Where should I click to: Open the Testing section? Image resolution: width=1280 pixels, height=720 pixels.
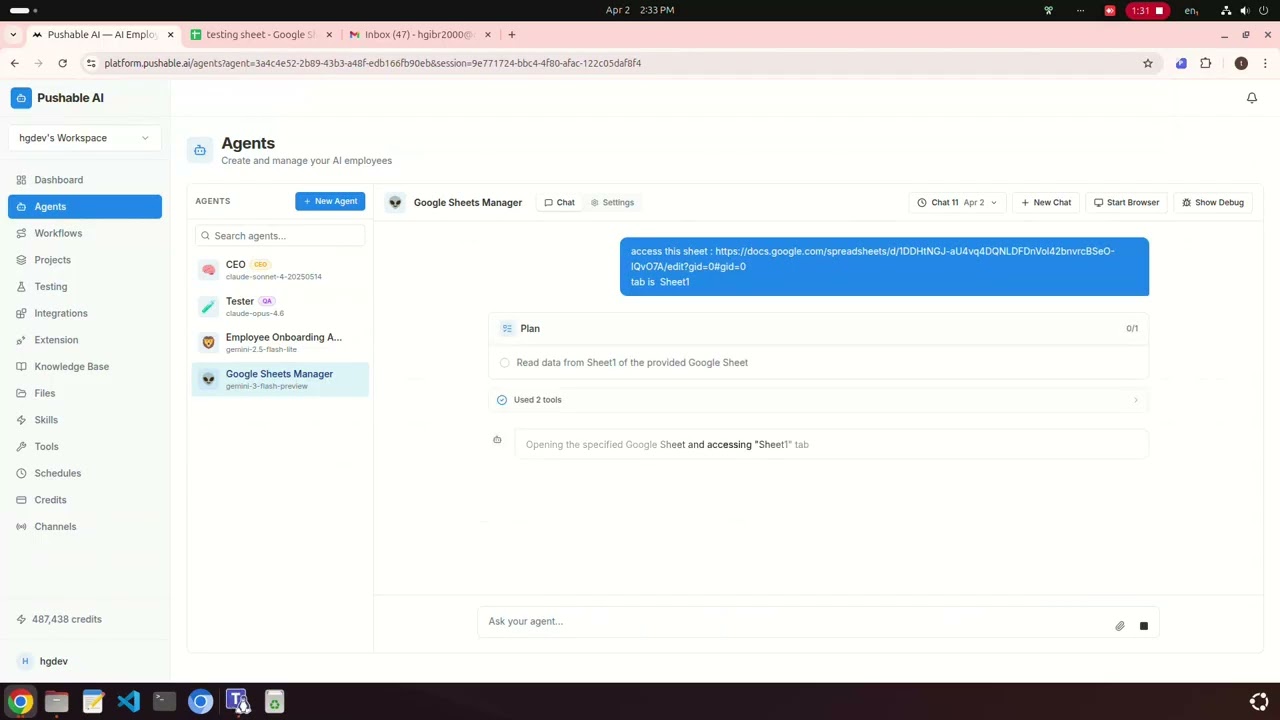point(84,287)
